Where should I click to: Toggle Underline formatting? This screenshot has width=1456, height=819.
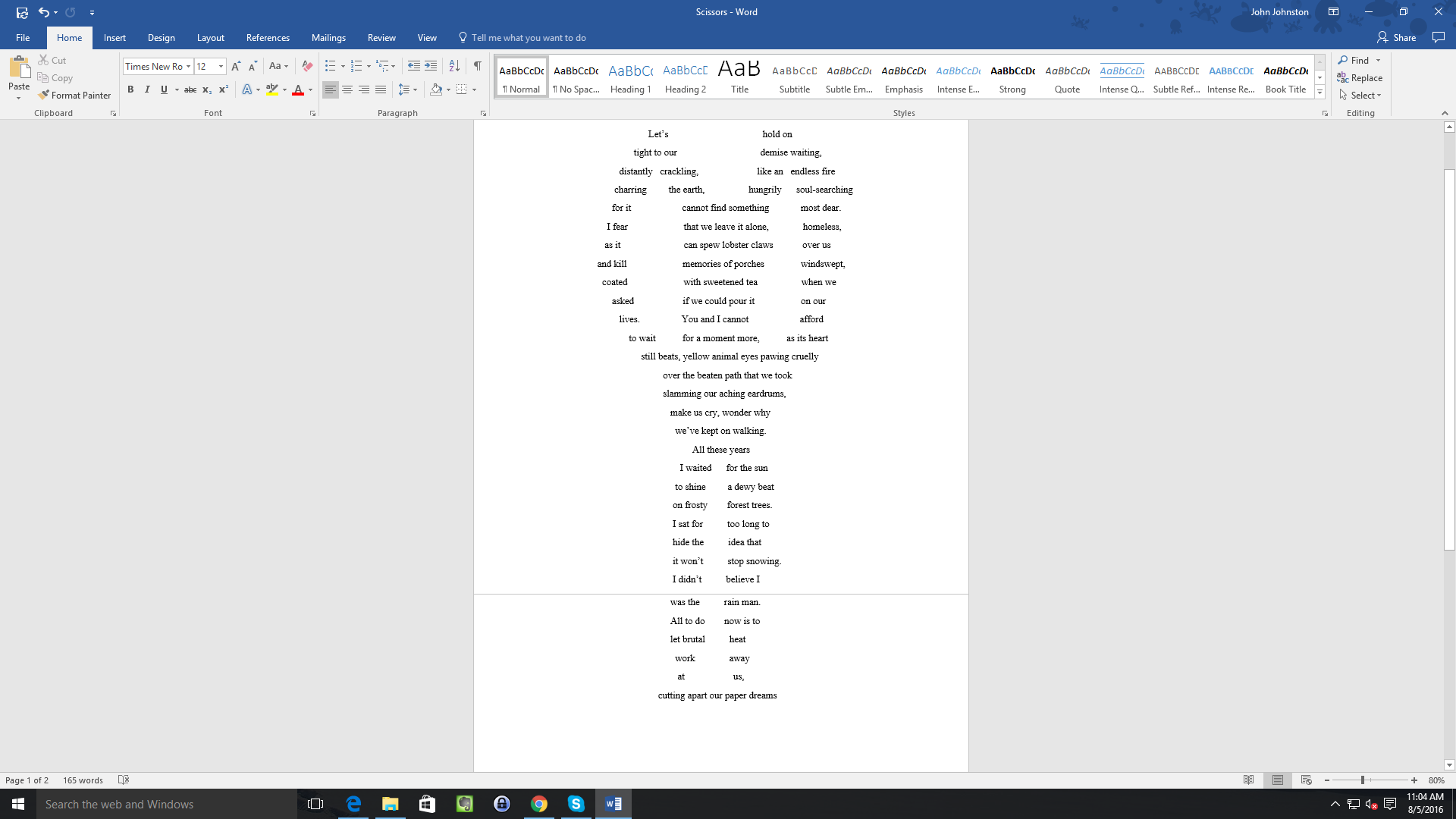click(x=164, y=89)
